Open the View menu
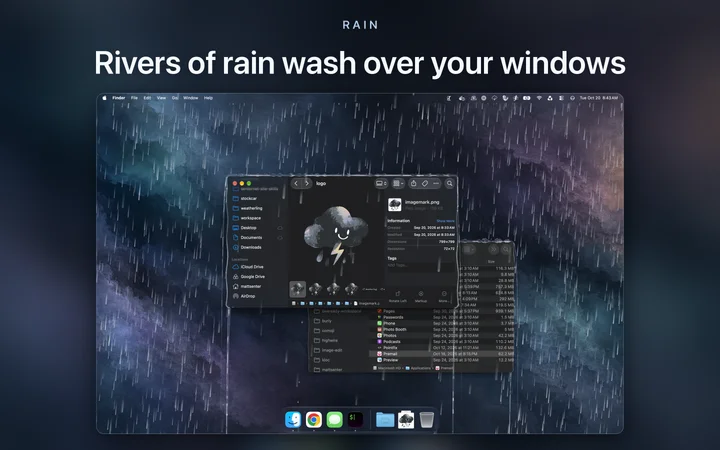This screenshot has height=450, width=720. coord(161,98)
